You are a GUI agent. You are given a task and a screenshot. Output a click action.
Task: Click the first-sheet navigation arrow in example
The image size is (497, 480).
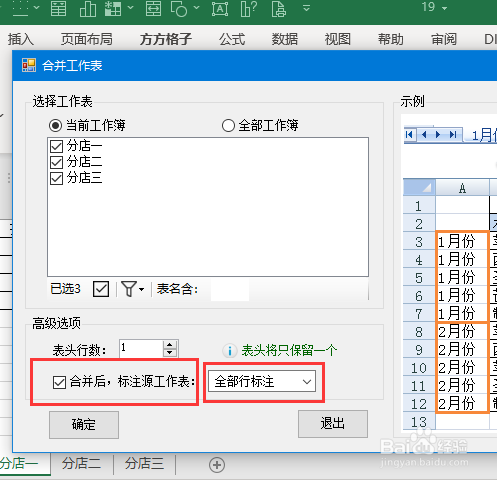(x=409, y=135)
